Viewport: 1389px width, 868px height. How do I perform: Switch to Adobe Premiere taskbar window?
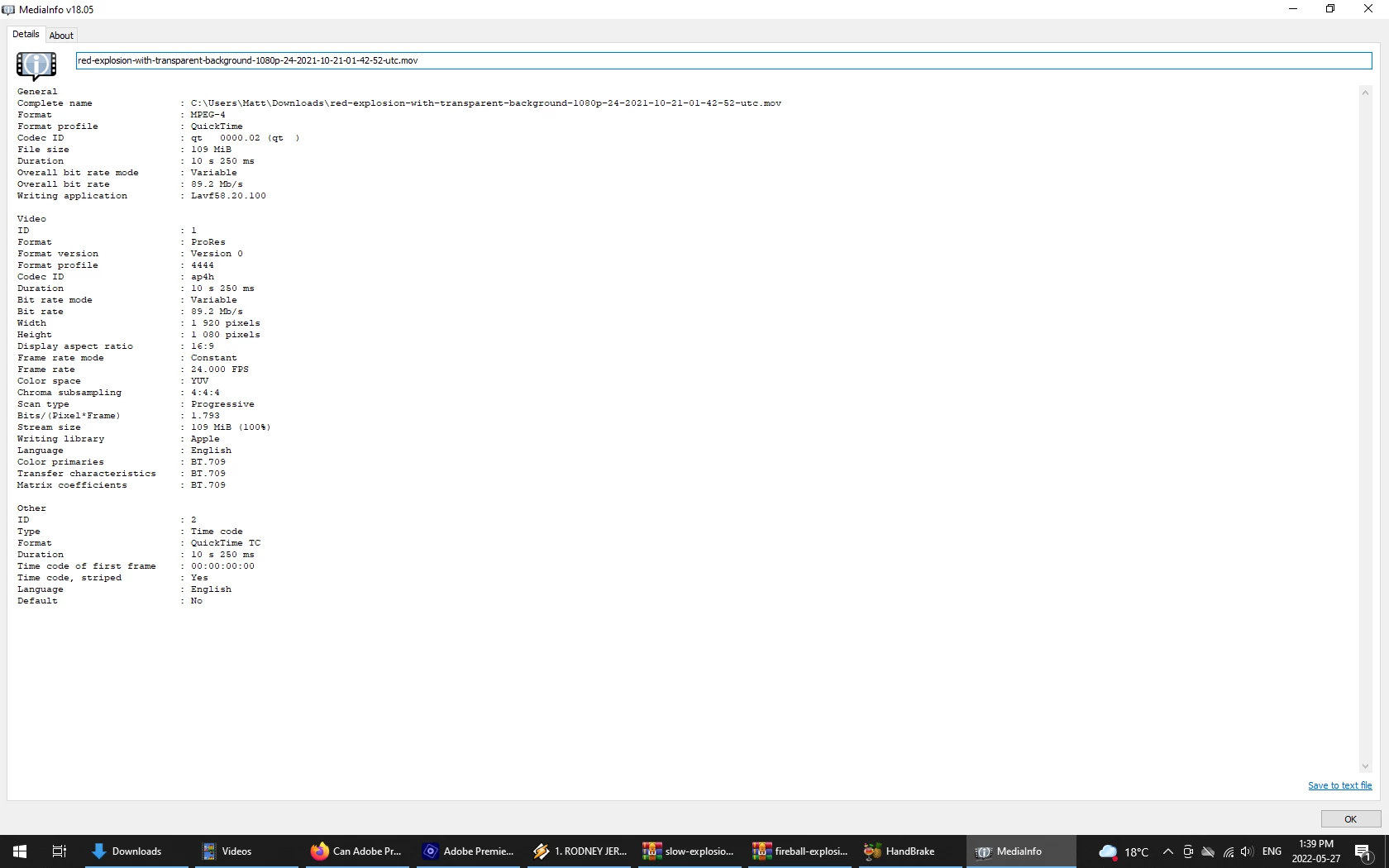click(x=467, y=851)
